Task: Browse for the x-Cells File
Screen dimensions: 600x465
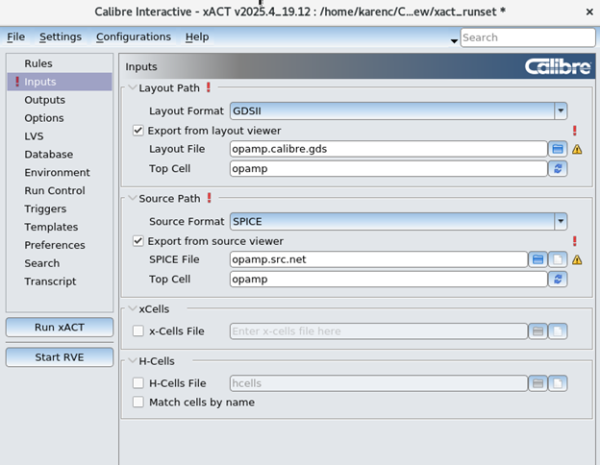Action: [538, 331]
